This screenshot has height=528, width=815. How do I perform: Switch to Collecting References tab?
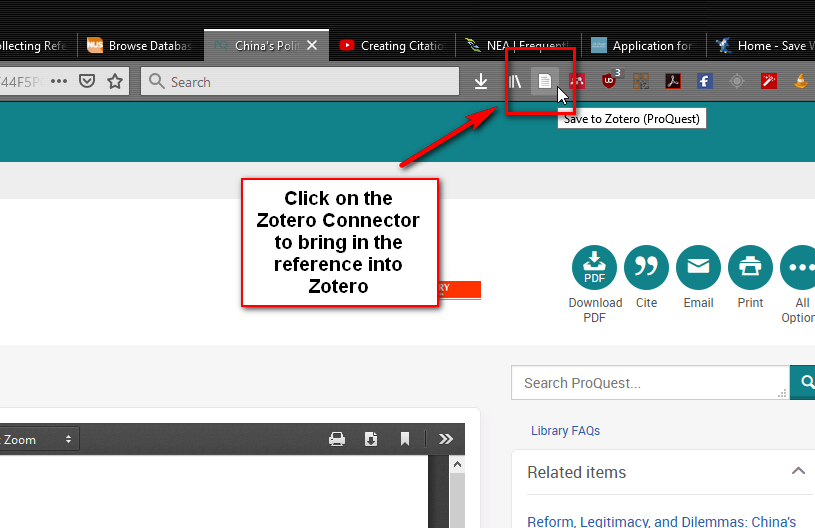tap(37, 46)
